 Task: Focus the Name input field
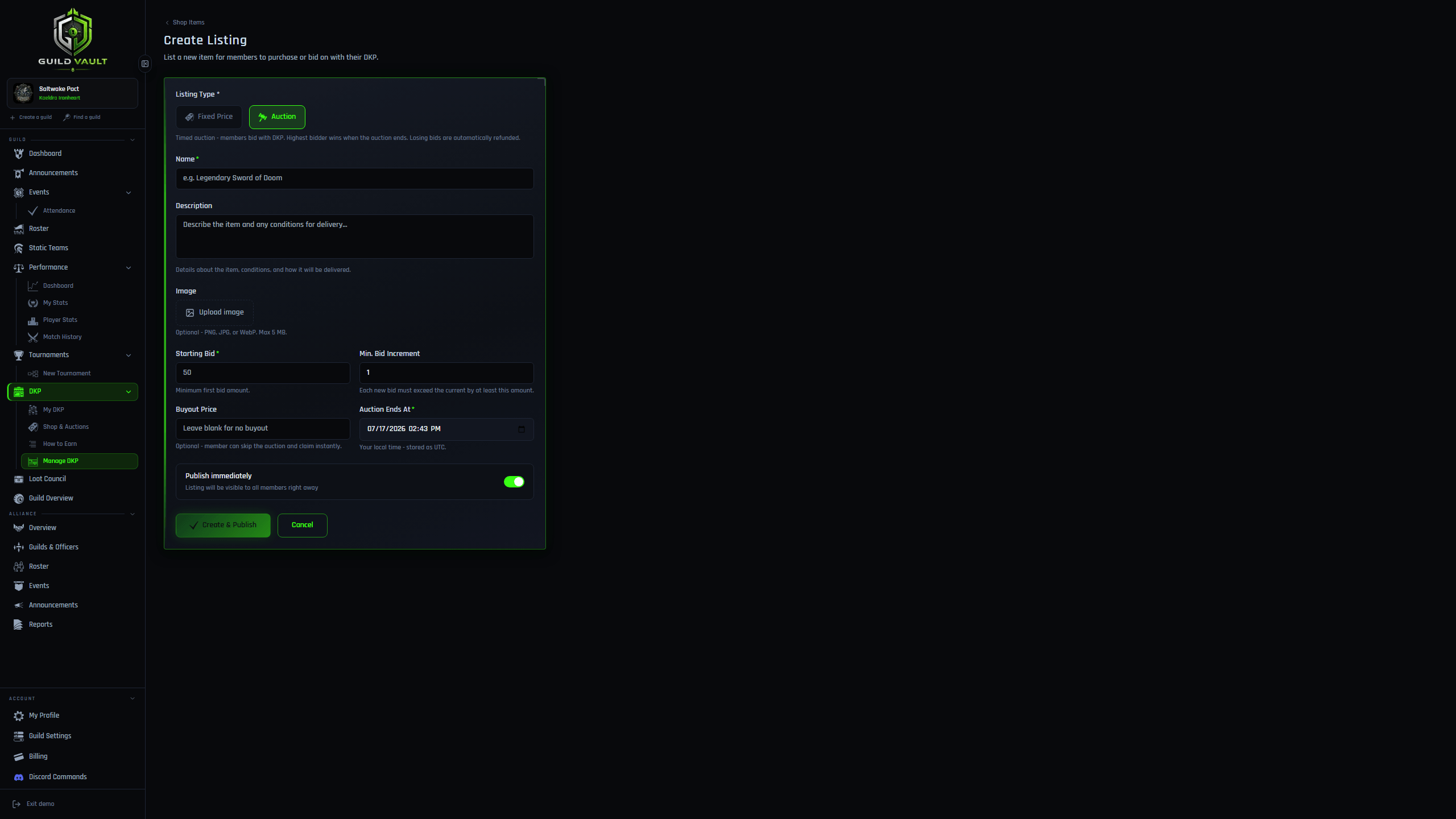pos(355,179)
